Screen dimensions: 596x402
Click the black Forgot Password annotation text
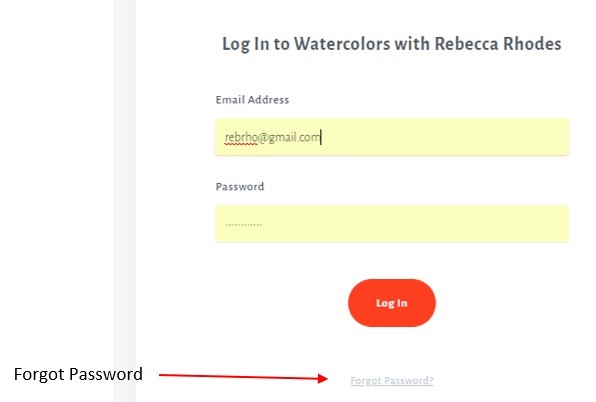[x=78, y=374]
